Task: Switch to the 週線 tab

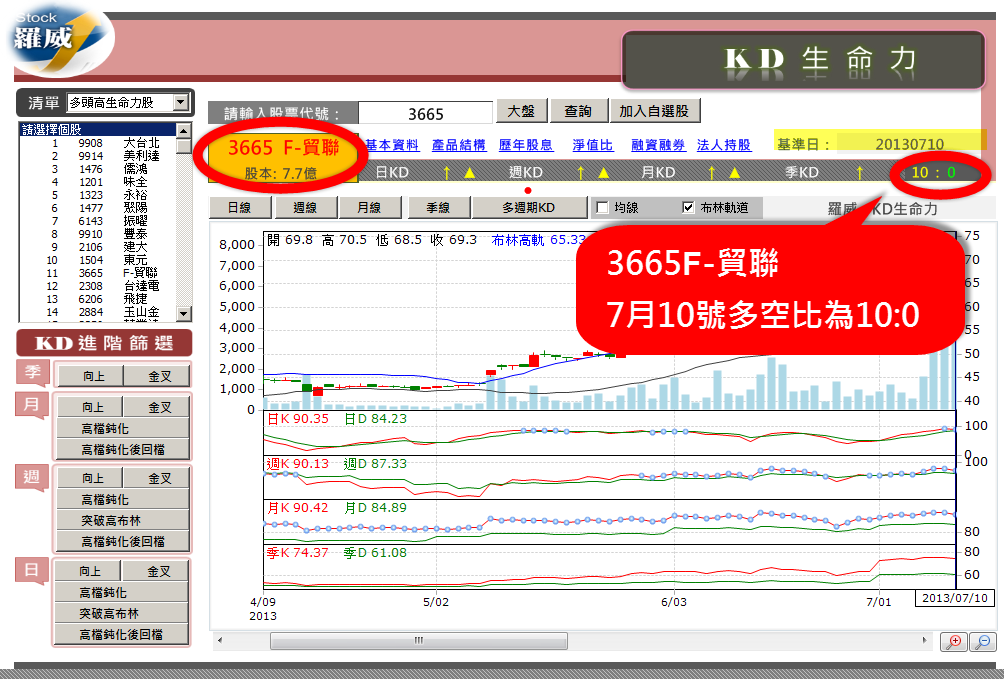Action: click(x=305, y=208)
